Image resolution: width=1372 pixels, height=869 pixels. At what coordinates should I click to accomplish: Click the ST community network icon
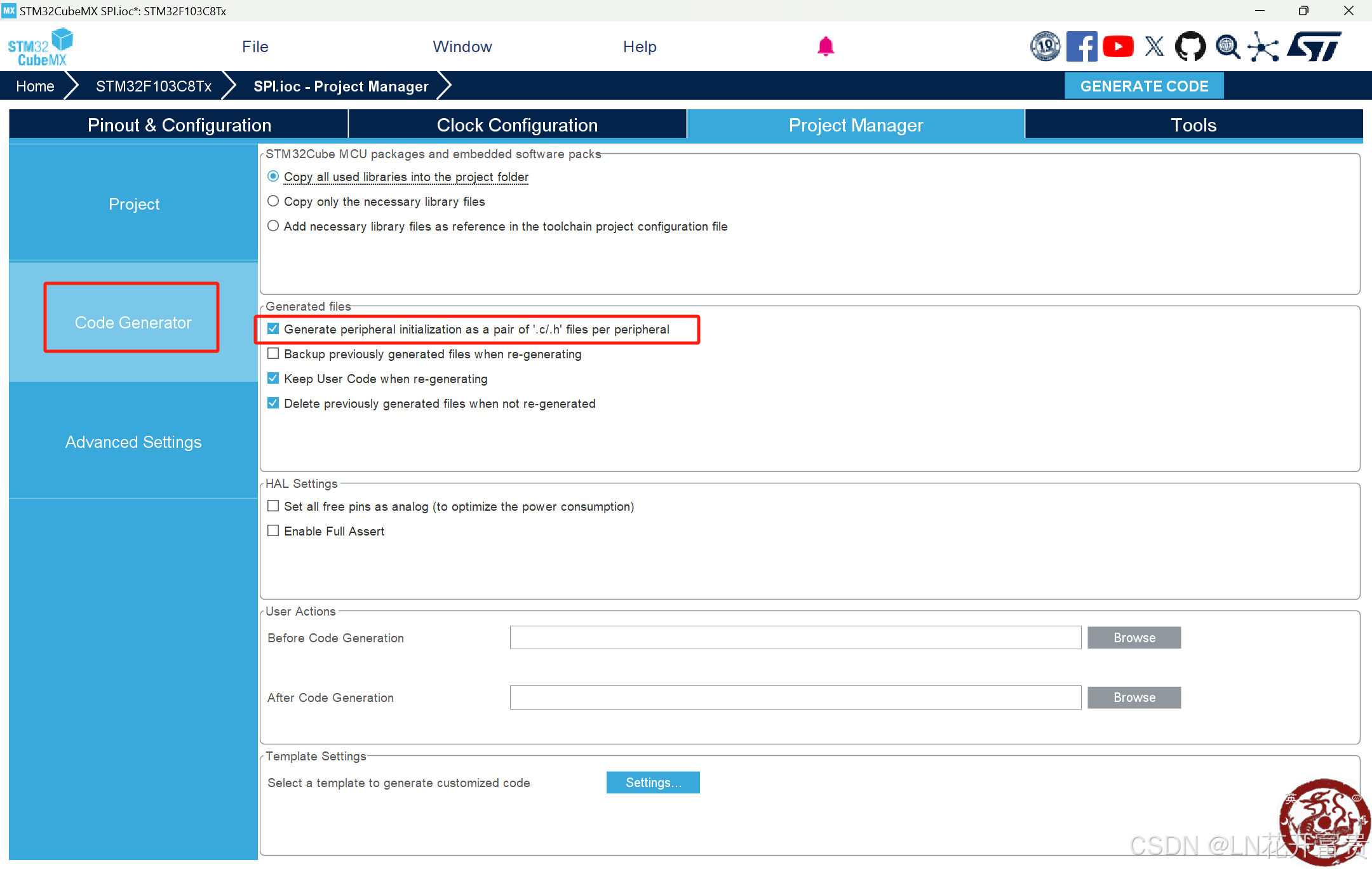point(1263,46)
